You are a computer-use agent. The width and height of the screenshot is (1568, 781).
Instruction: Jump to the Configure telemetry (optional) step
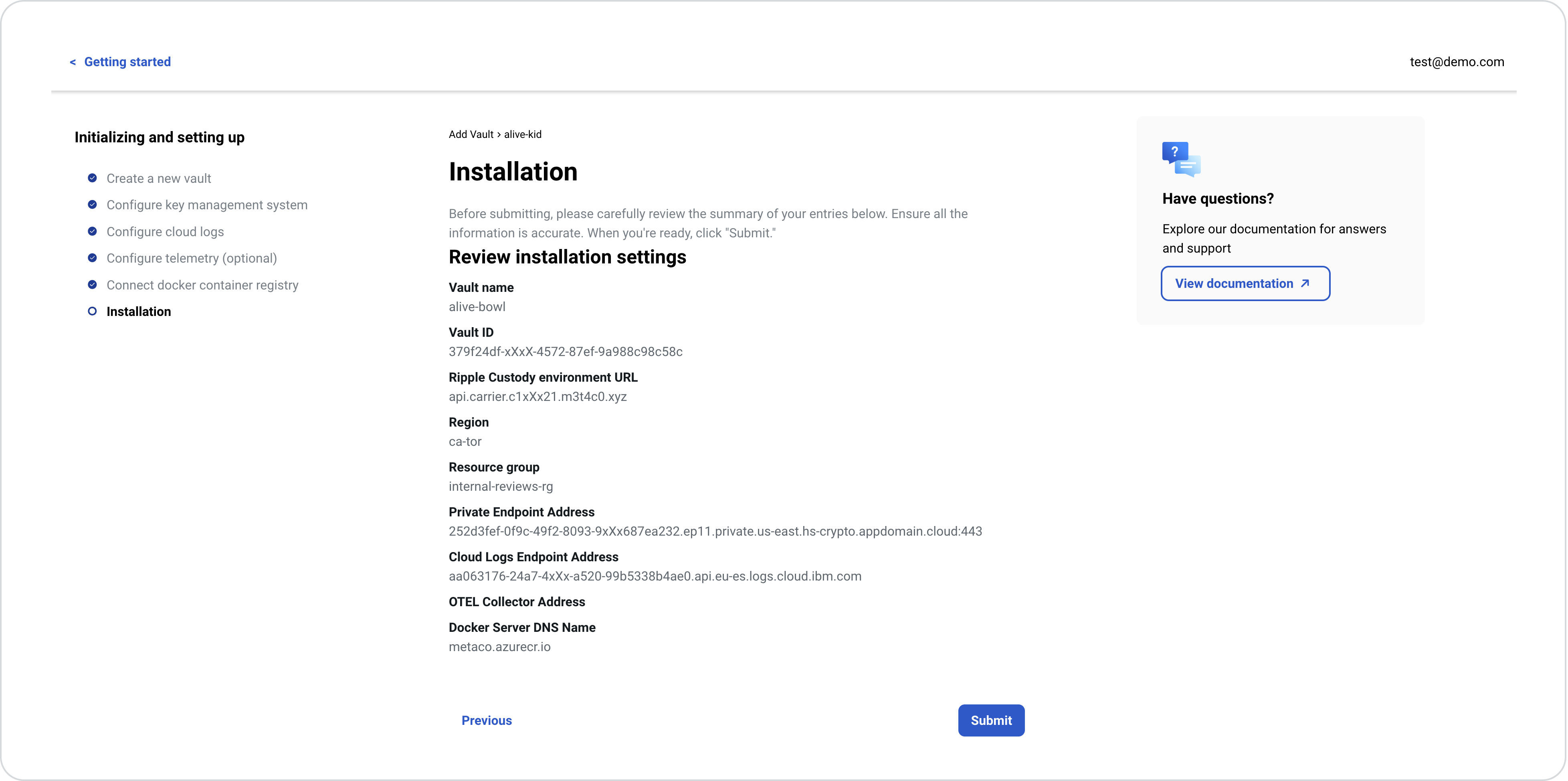point(192,258)
